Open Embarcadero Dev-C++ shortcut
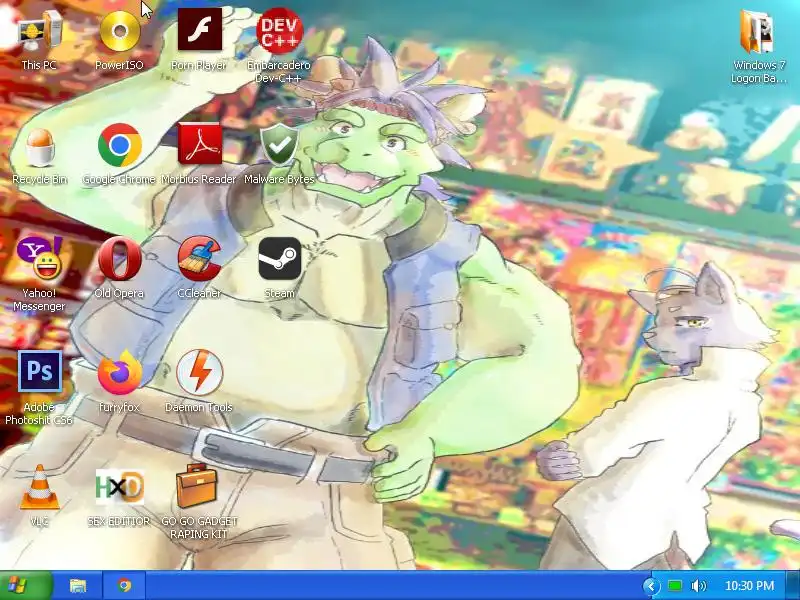The height and width of the screenshot is (600, 800). click(x=279, y=30)
